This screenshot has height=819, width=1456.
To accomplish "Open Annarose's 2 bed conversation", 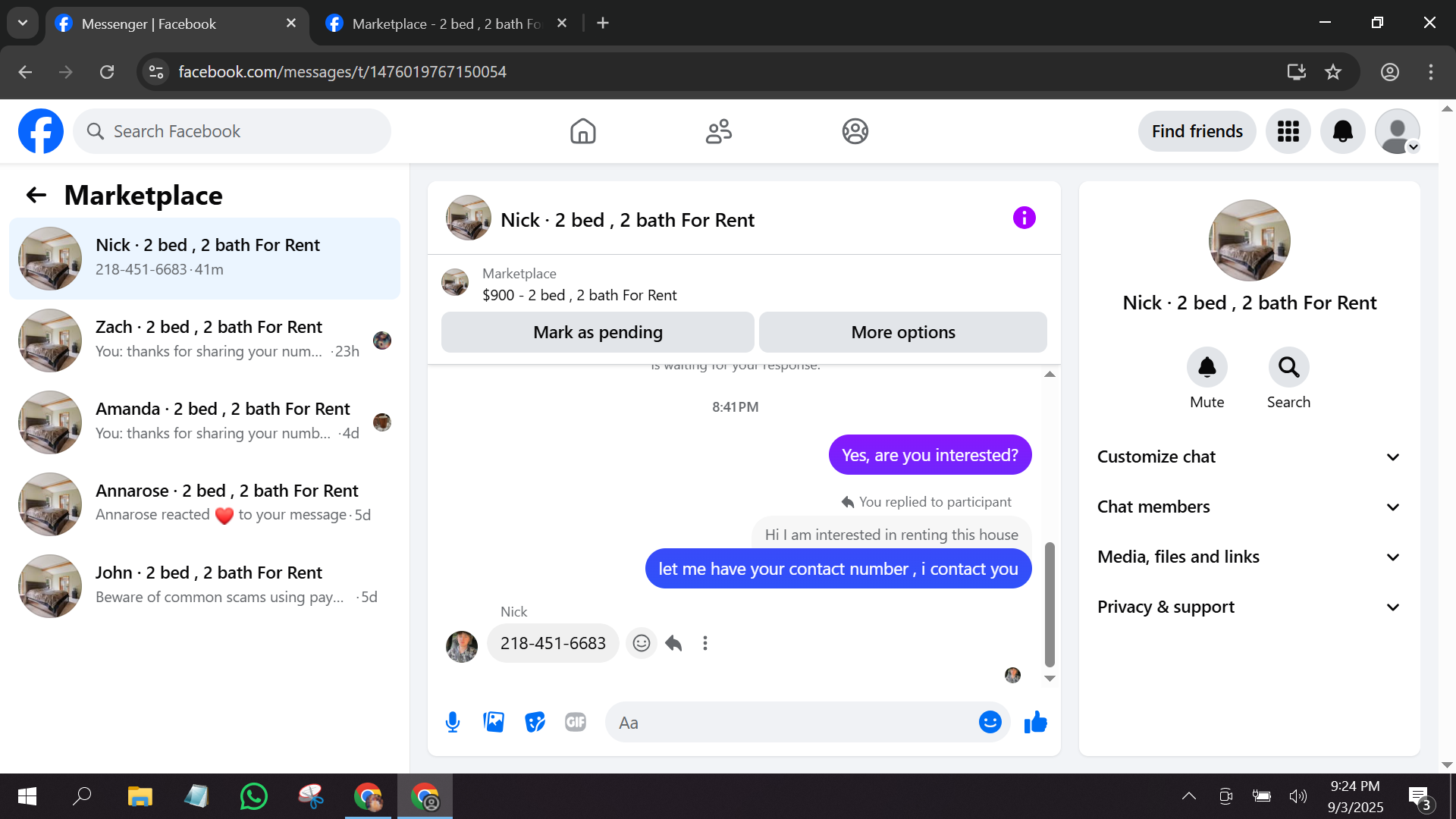I will click(x=205, y=504).
